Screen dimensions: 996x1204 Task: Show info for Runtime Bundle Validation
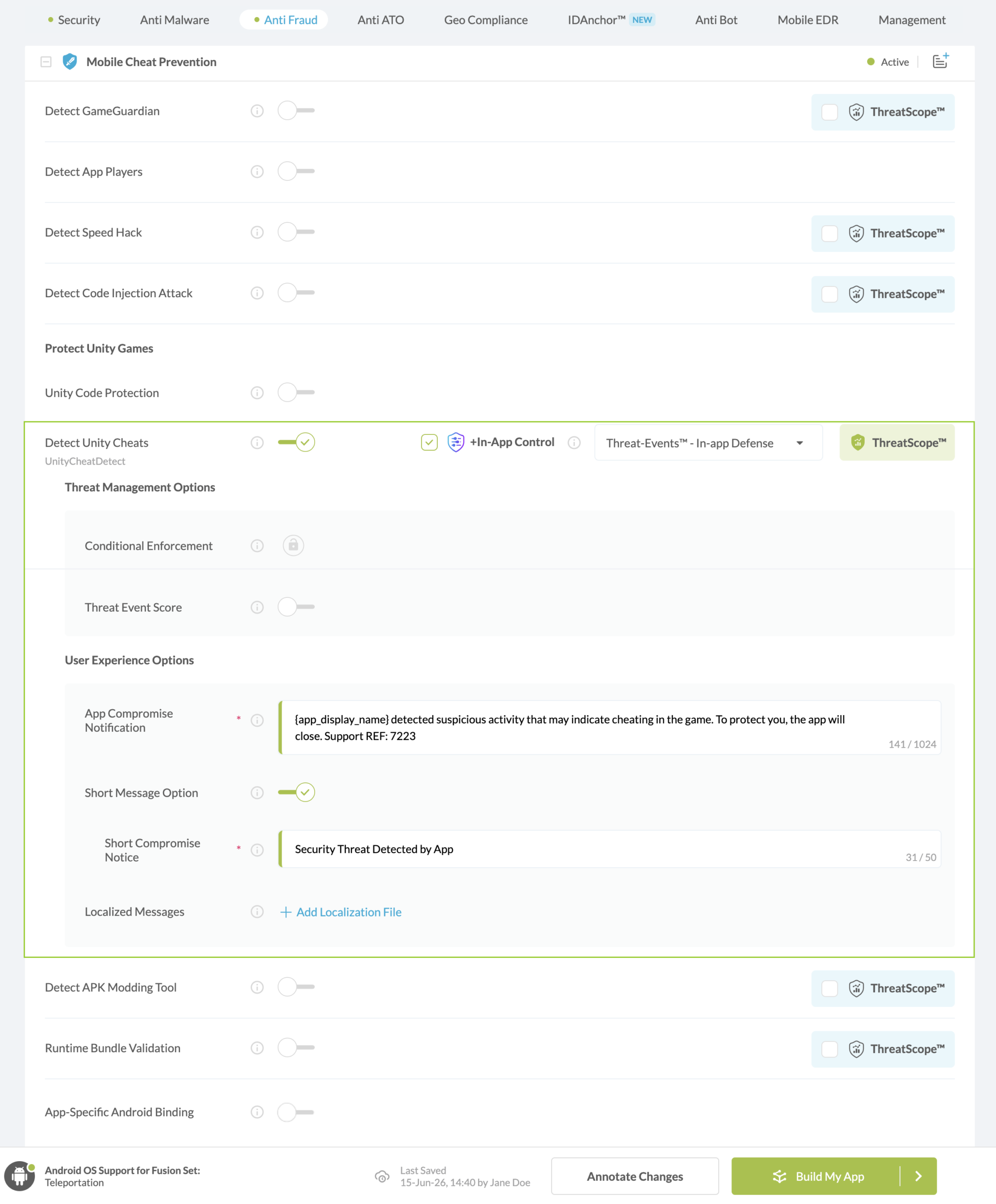point(257,1048)
